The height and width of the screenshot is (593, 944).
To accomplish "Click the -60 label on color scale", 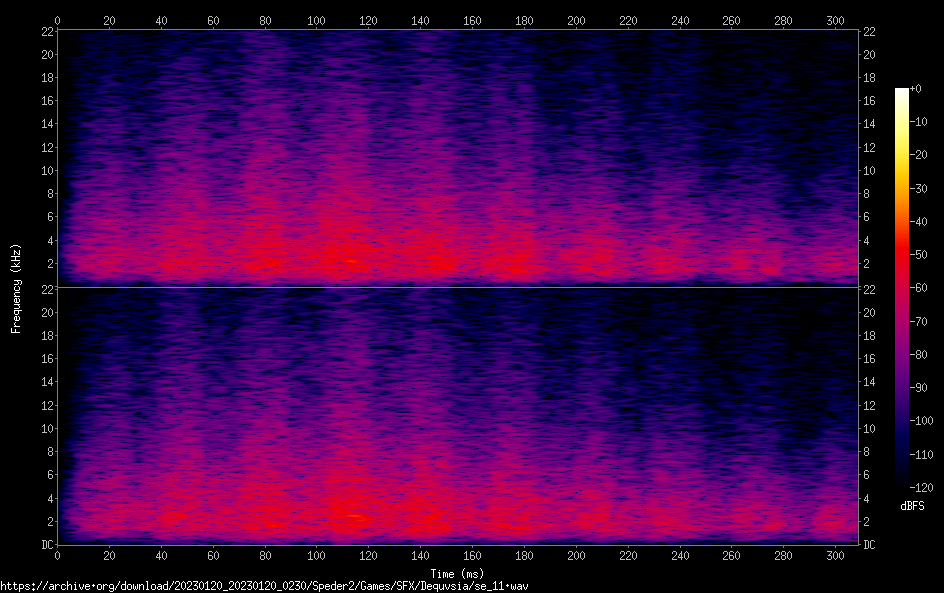I will point(920,288).
